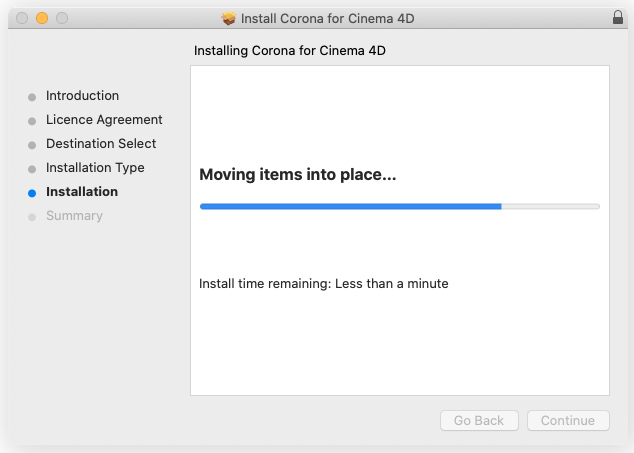Screen dimensions: 634x453
Task: Select the Introduction step label
Action: [x=82, y=95]
